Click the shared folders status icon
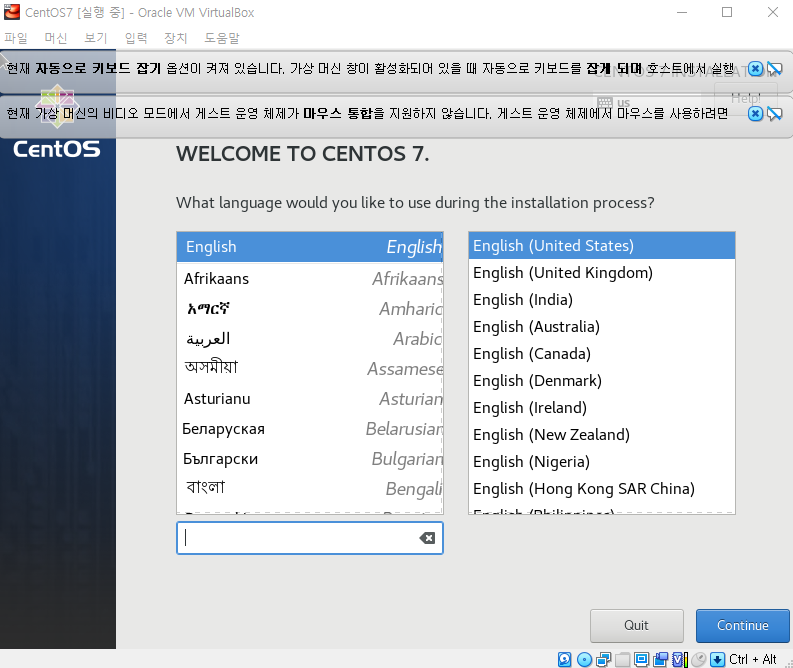The image size is (793, 668). tap(623, 659)
